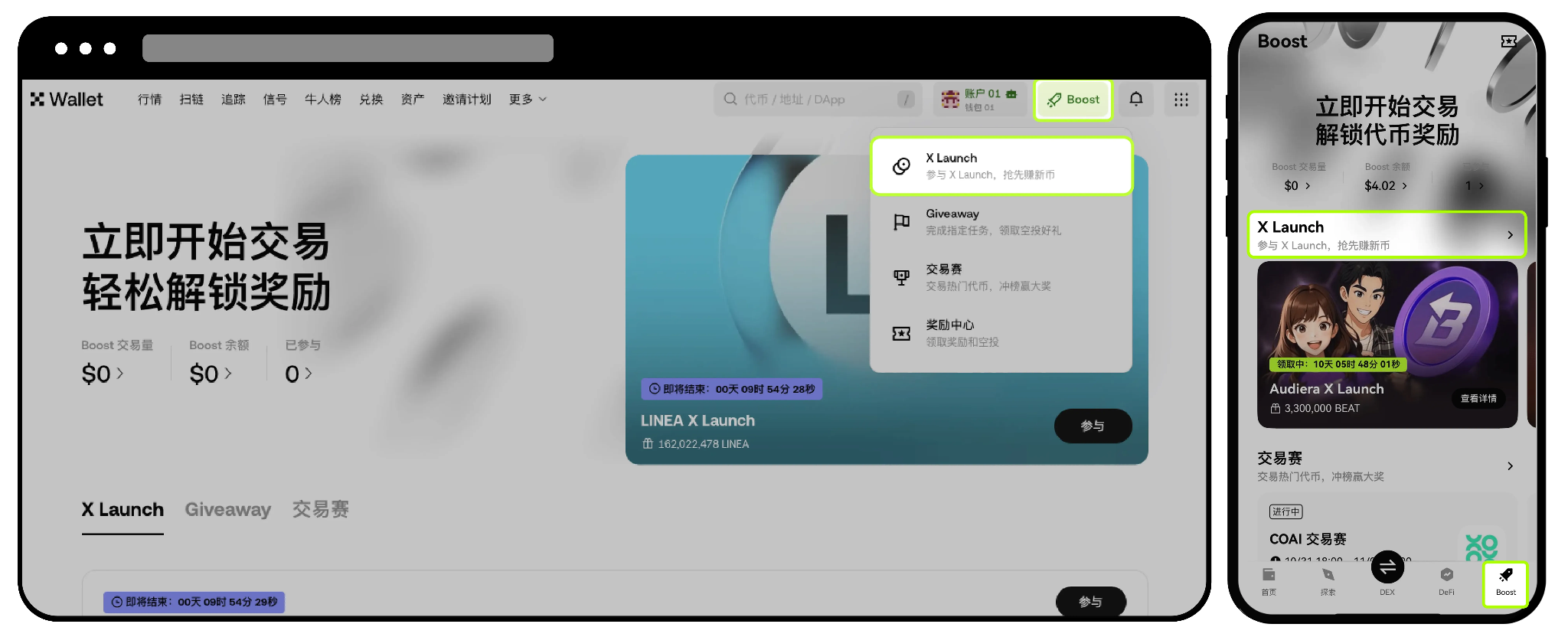Open the 兑换 swap page
Viewport: 1568px width, 637px height.
(x=371, y=100)
